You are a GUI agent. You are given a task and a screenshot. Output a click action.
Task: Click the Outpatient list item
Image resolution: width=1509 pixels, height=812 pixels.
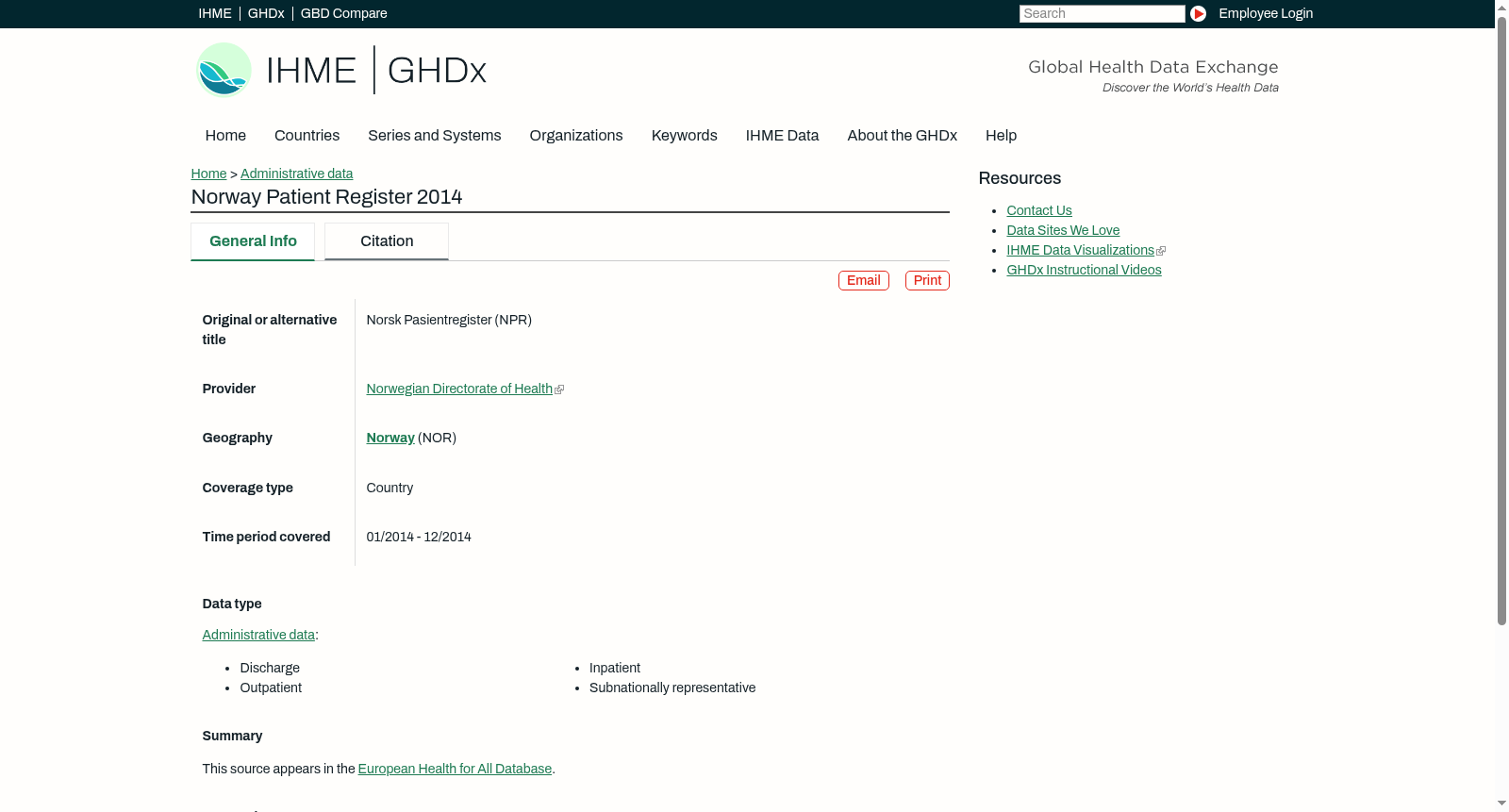pyautogui.click(x=271, y=688)
